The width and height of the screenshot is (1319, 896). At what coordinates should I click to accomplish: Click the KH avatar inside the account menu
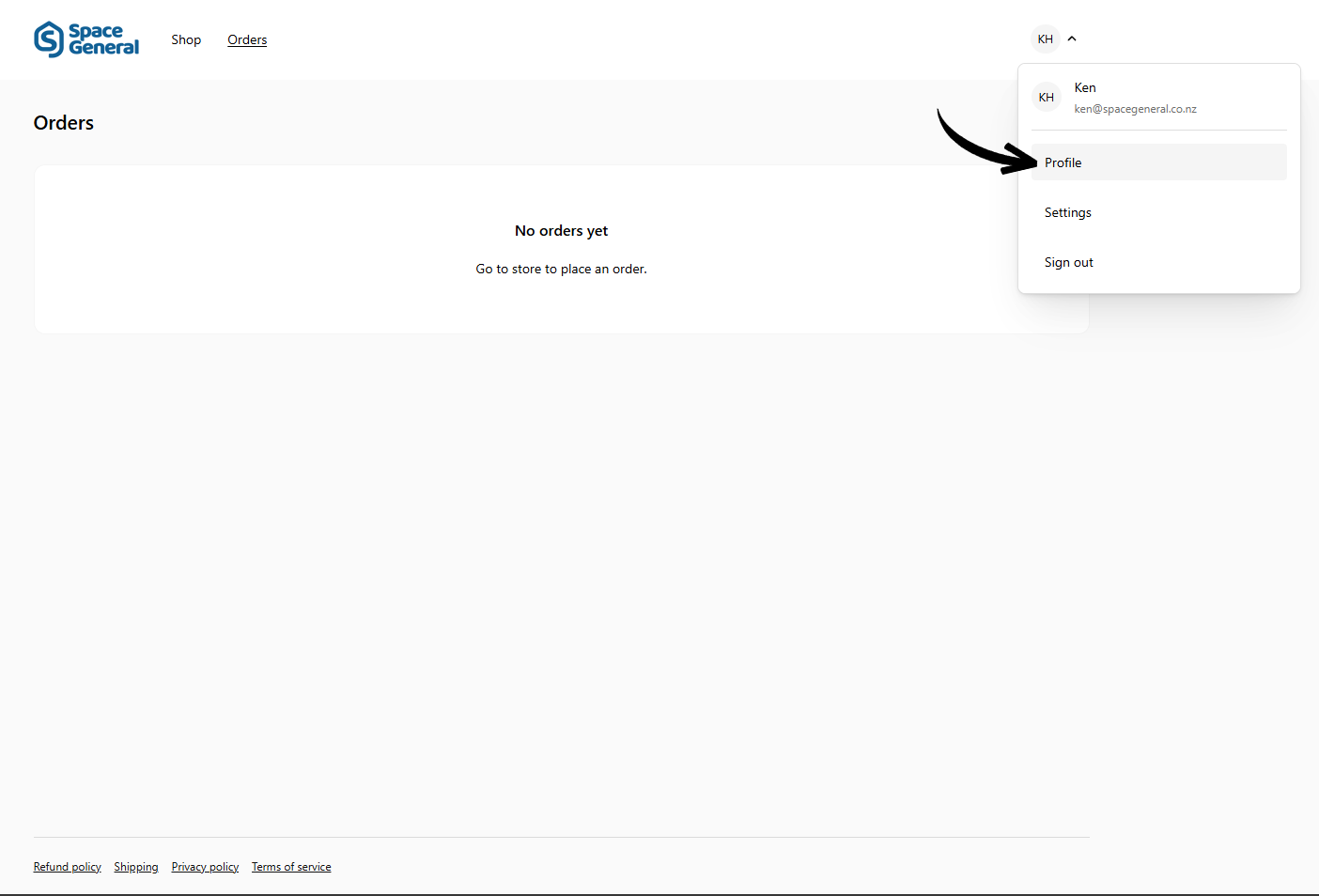coord(1046,98)
